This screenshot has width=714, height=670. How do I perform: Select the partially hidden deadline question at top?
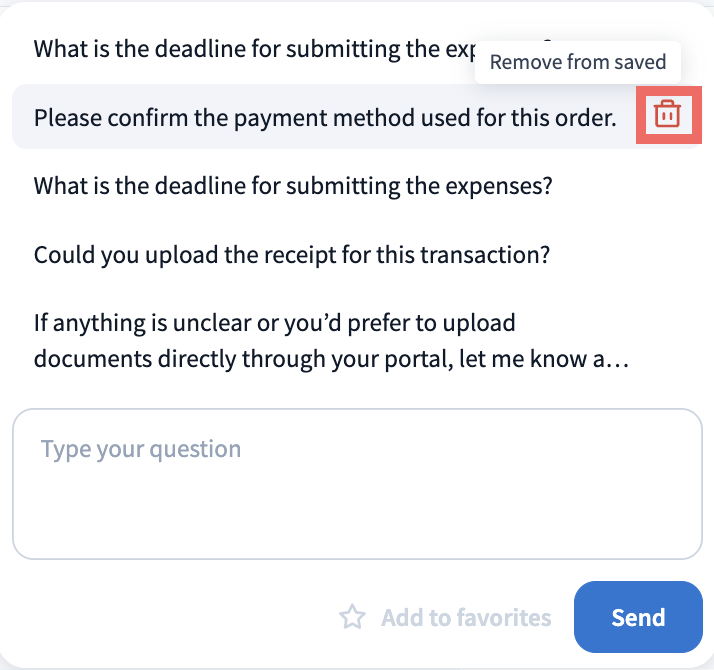tap(250, 48)
